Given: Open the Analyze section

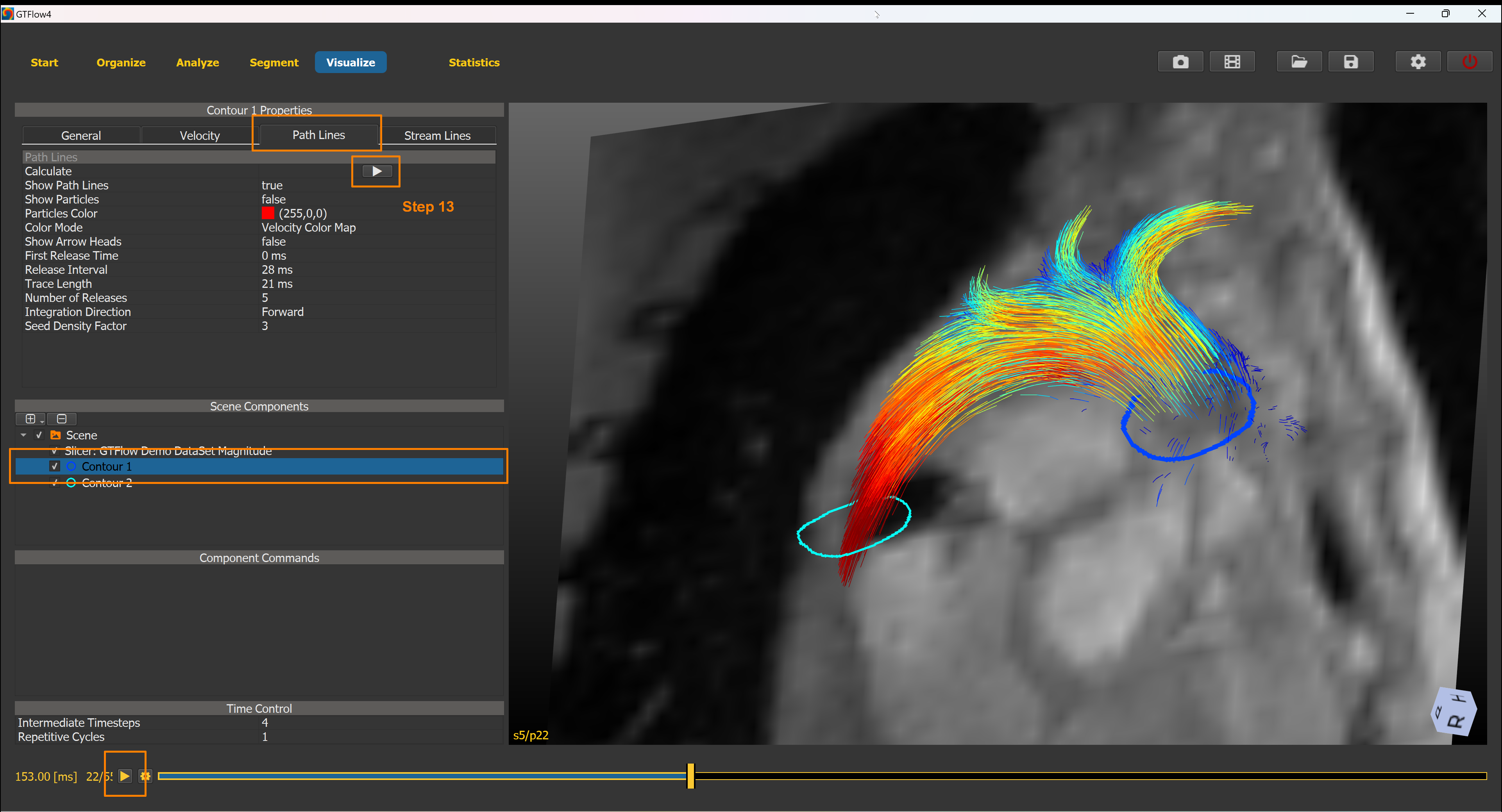Looking at the screenshot, I should point(198,62).
